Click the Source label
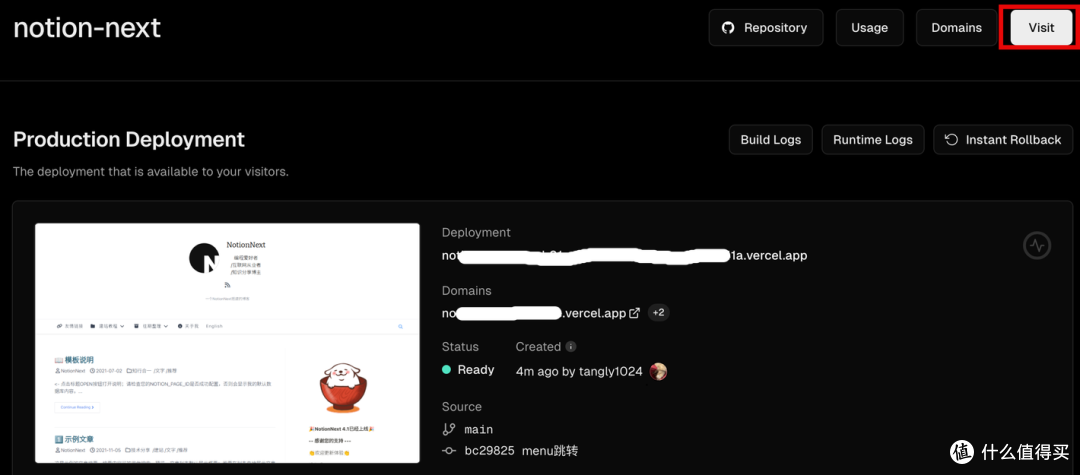 pyautogui.click(x=462, y=407)
